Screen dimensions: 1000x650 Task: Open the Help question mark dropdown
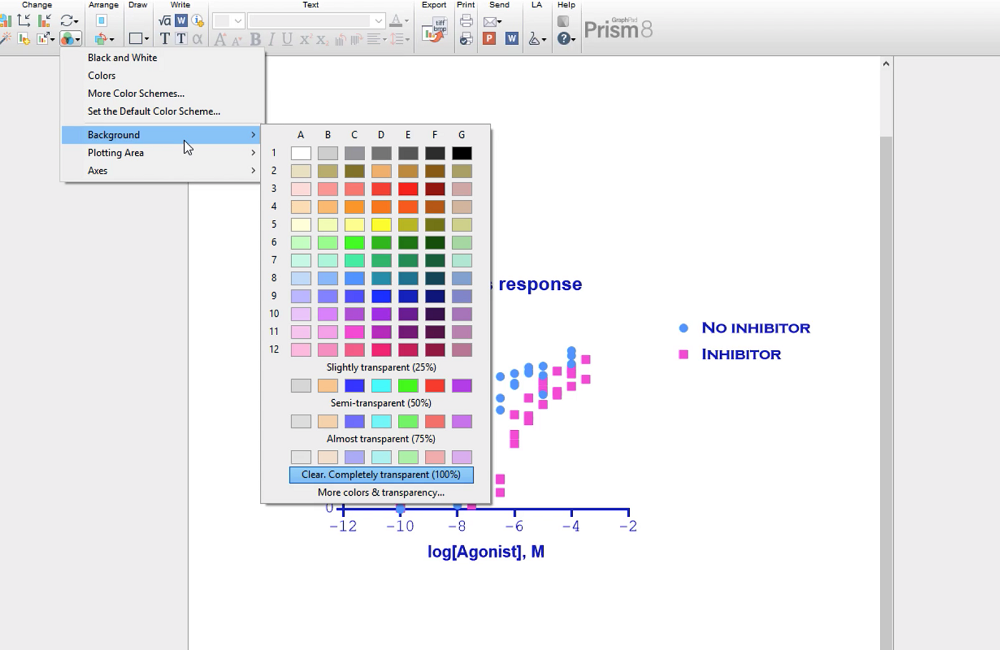(x=566, y=38)
